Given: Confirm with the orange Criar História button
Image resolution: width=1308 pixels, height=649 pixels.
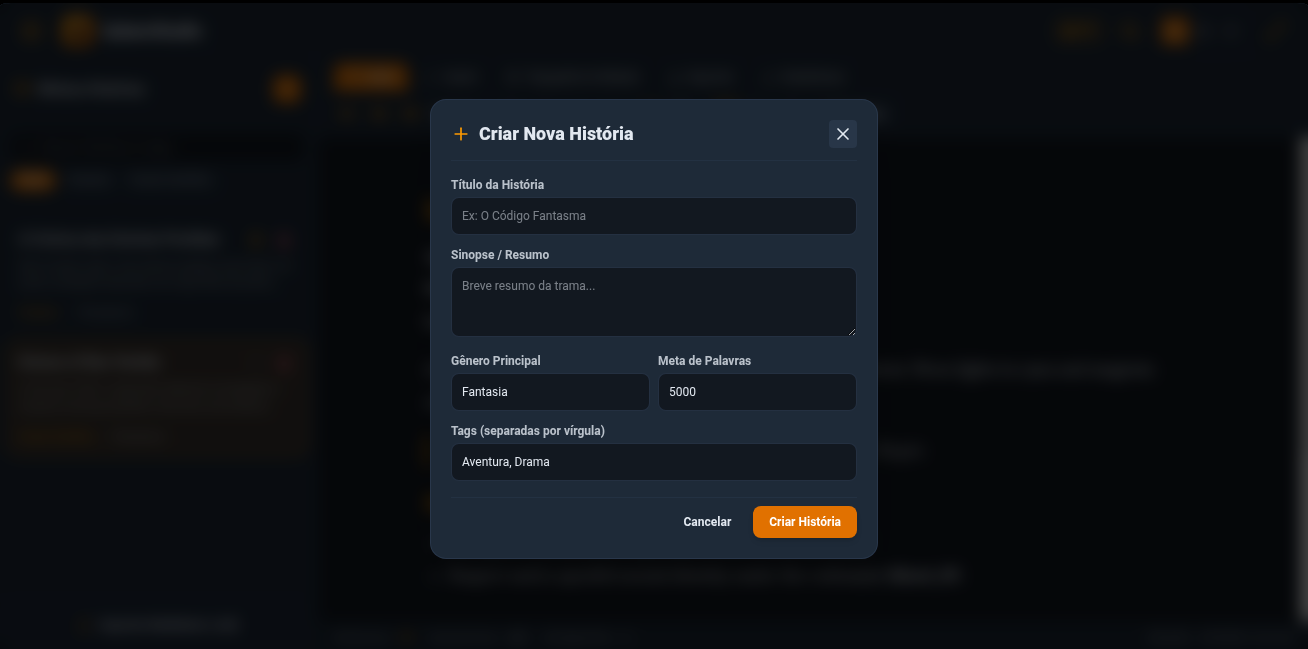Looking at the screenshot, I should (805, 522).
